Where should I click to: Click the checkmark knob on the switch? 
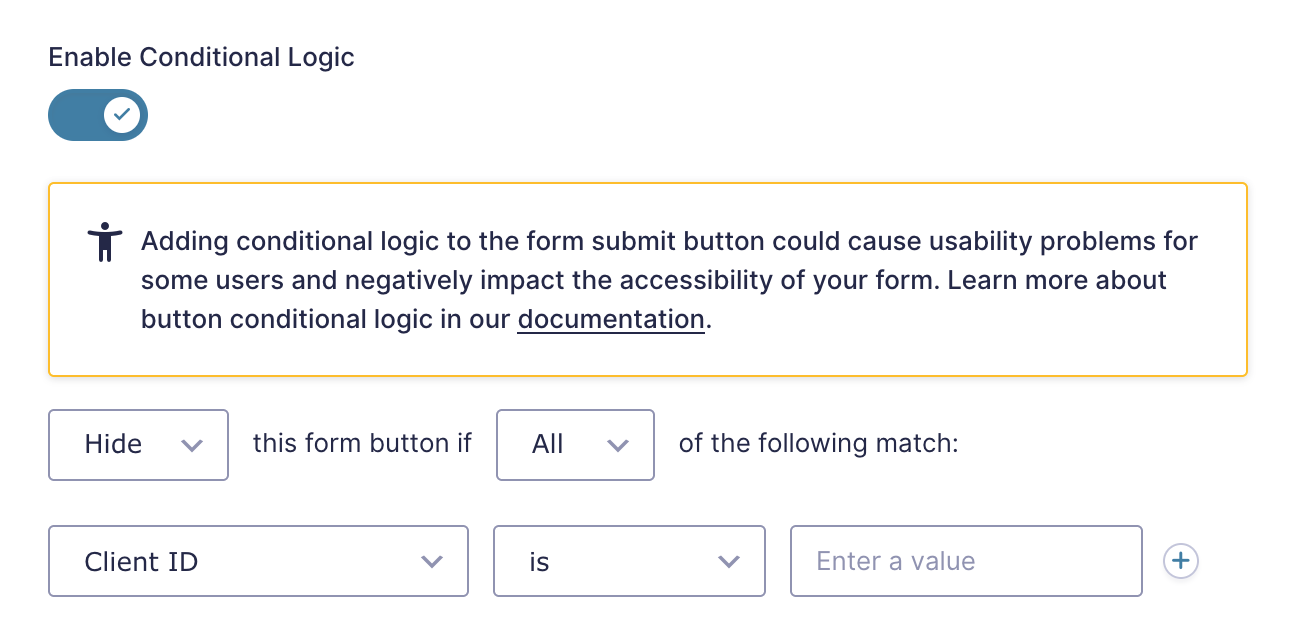(x=122, y=115)
